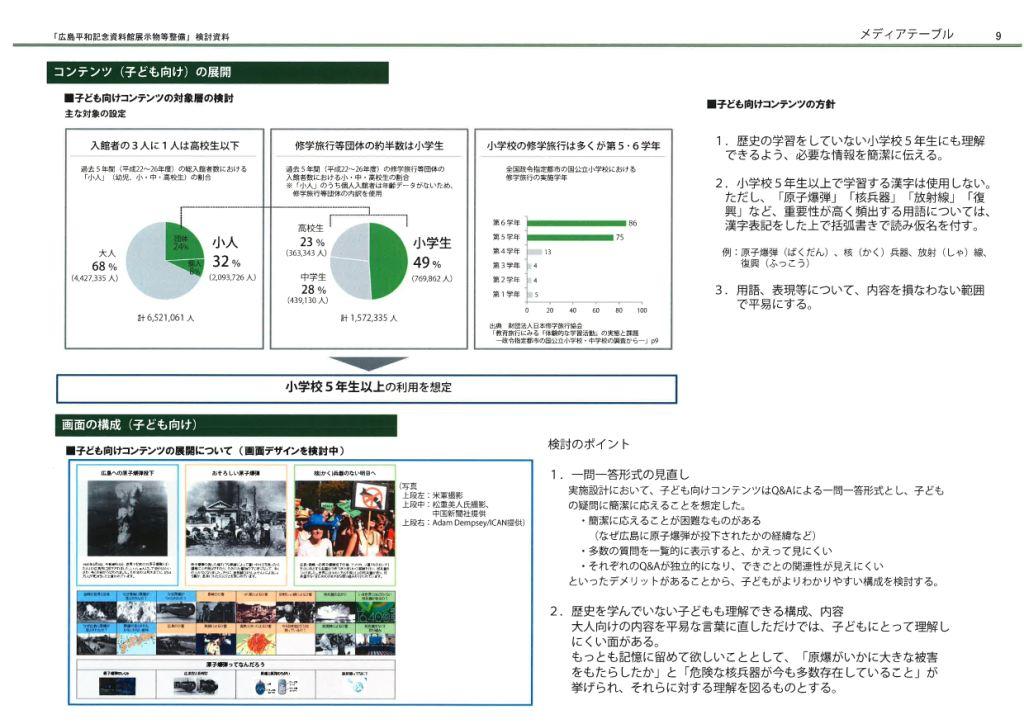Image resolution: width=1024 pixels, height=724 pixels.
Task: Click box title 修学旅行等団体の約半数は小学生
Action: click(369, 146)
